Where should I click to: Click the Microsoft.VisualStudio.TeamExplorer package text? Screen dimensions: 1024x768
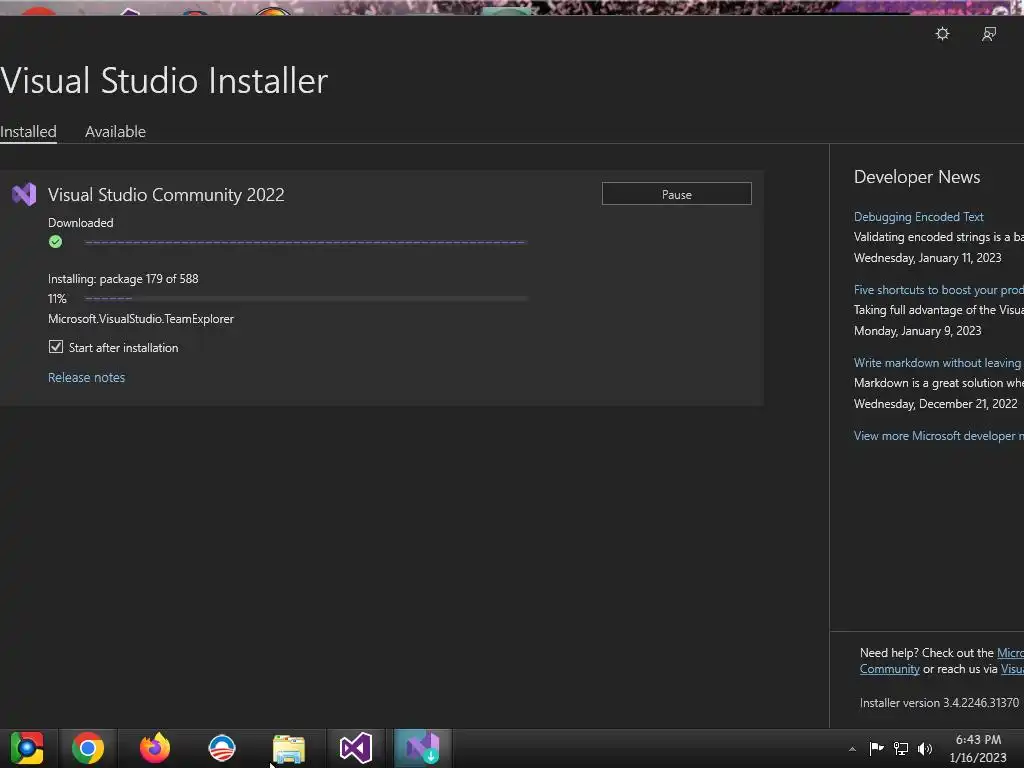click(x=140, y=319)
